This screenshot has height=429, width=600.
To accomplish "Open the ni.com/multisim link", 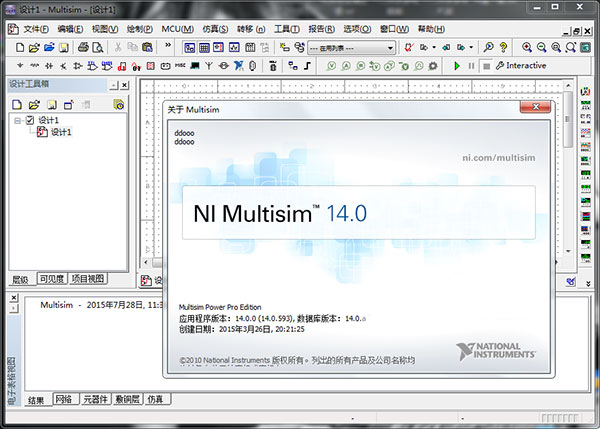I will coord(497,158).
